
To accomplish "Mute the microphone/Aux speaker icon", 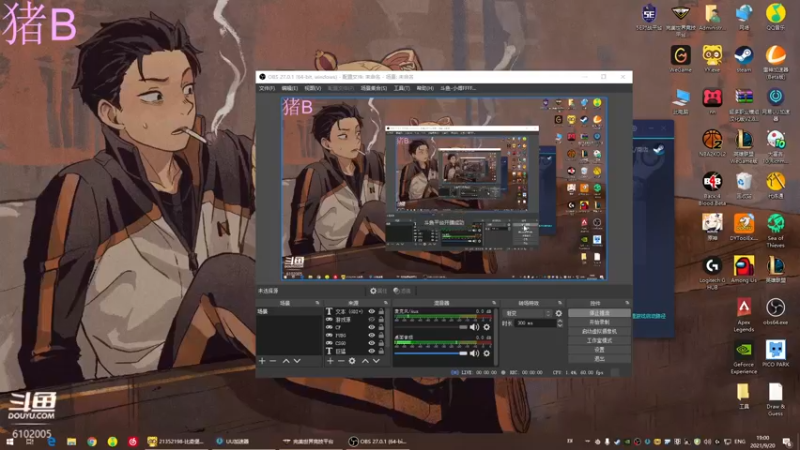I will click(x=474, y=327).
